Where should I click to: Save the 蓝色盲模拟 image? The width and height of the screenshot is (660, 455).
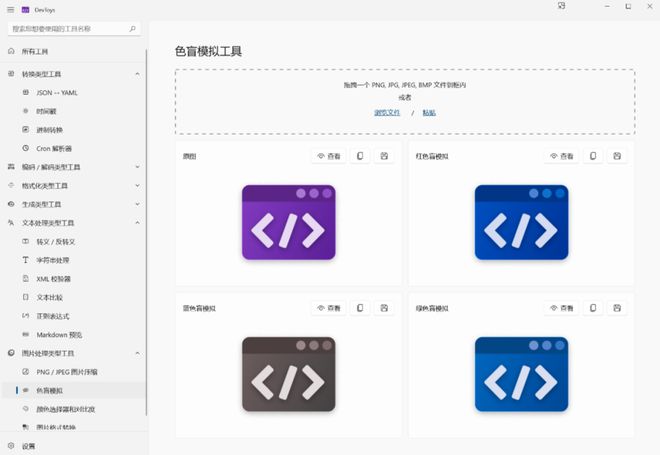click(384, 308)
